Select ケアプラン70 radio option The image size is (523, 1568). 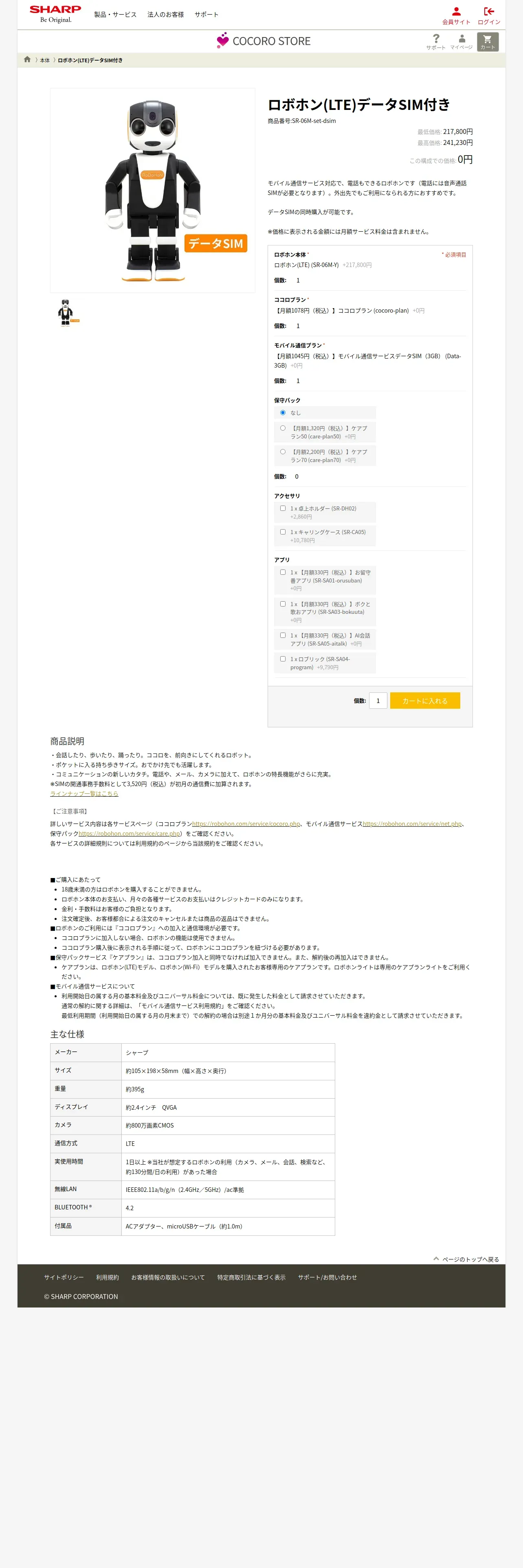283,452
